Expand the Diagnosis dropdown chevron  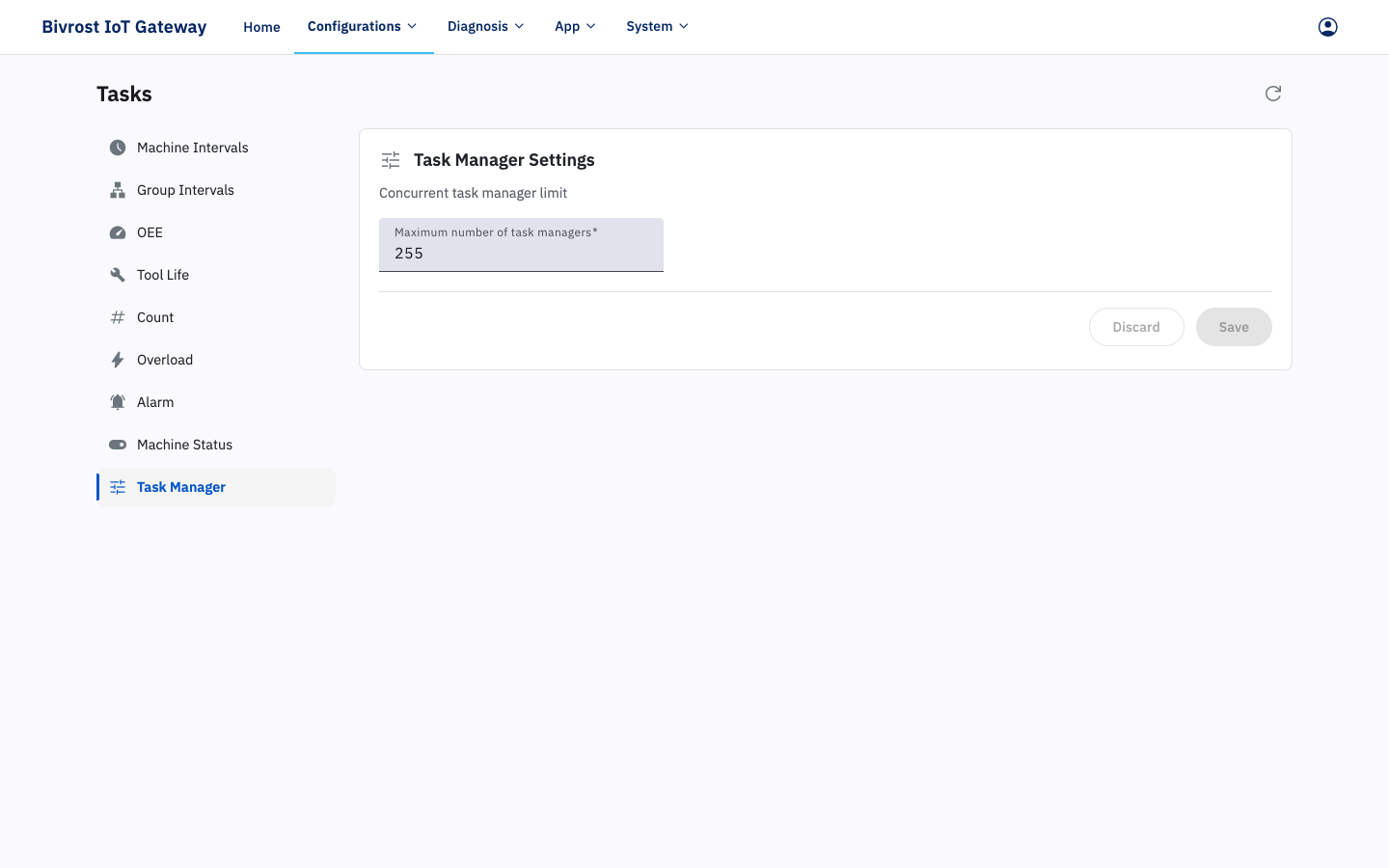pos(519,26)
